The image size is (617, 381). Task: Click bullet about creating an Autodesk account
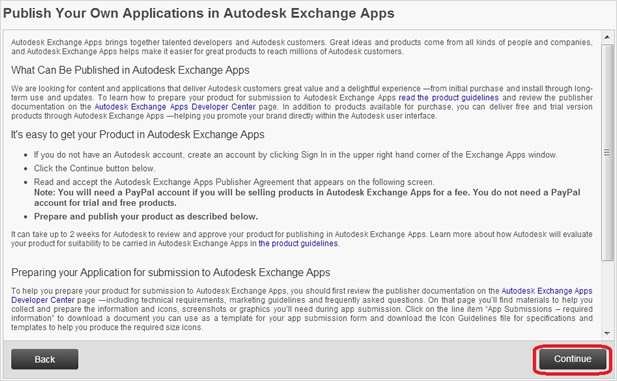click(x=296, y=155)
